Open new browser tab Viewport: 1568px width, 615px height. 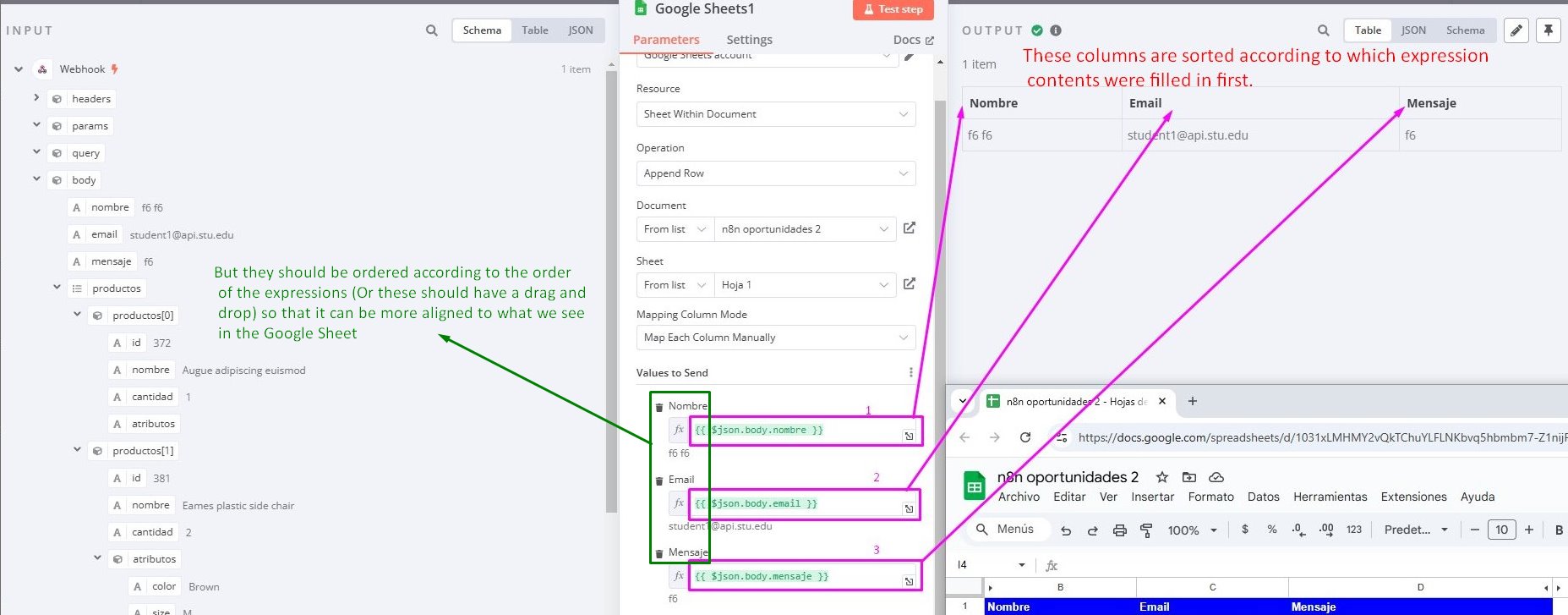coord(1193,401)
